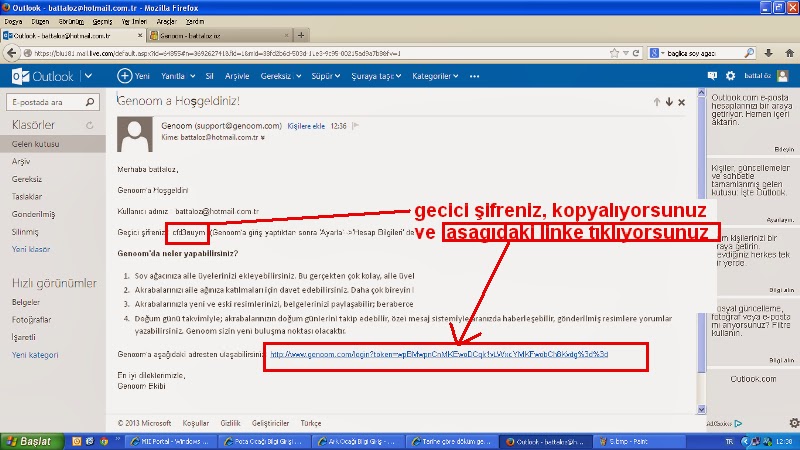Click the battal öz profile picture

pos(783,76)
